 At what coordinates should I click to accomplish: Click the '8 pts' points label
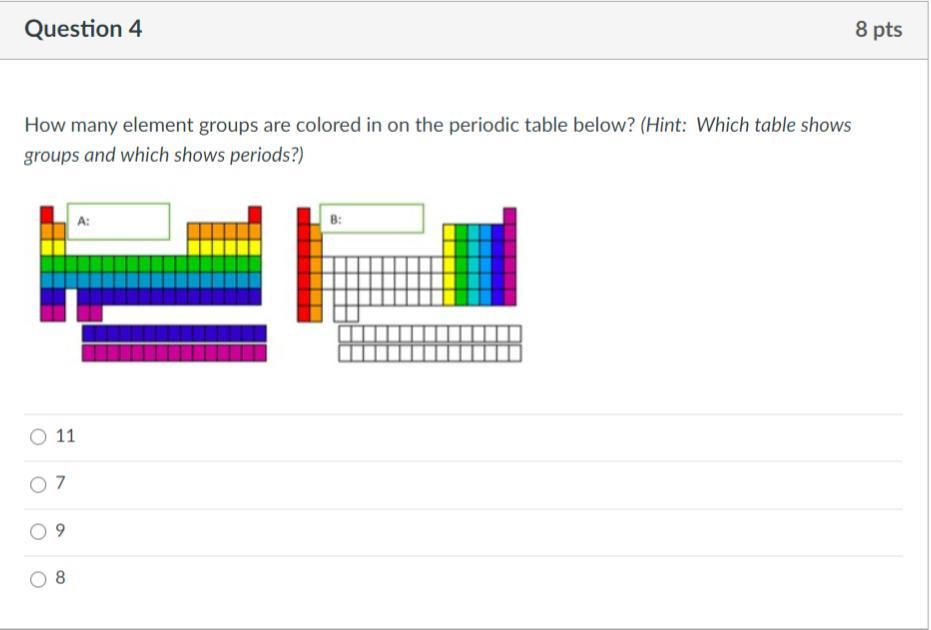point(878,30)
